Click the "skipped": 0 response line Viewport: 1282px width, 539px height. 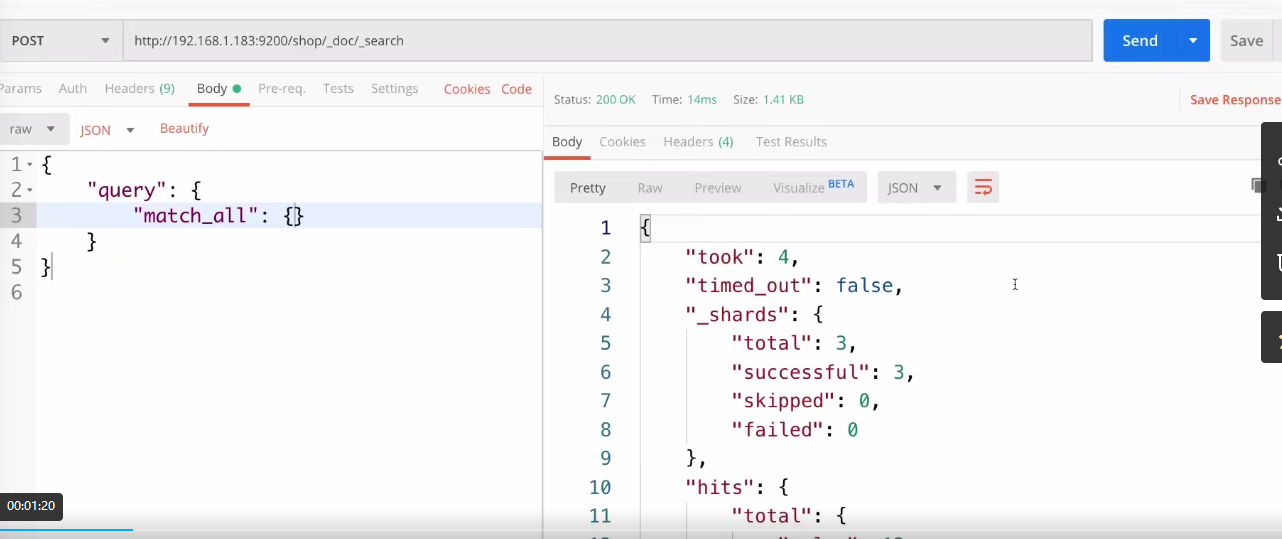[x=806, y=401]
